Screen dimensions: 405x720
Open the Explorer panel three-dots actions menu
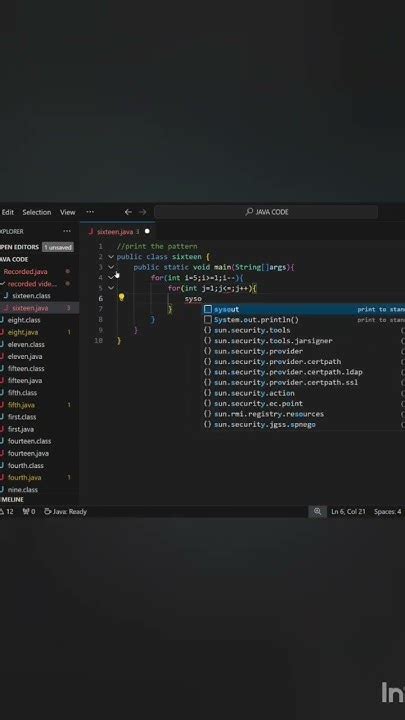click(67, 231)
